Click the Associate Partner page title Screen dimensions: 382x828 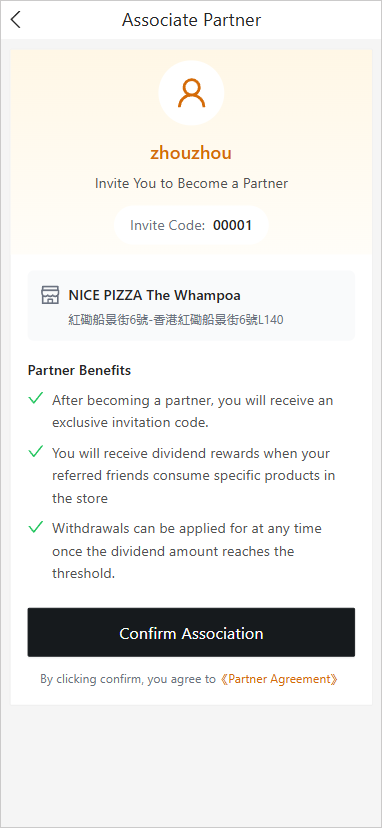[x=191, y=20]
